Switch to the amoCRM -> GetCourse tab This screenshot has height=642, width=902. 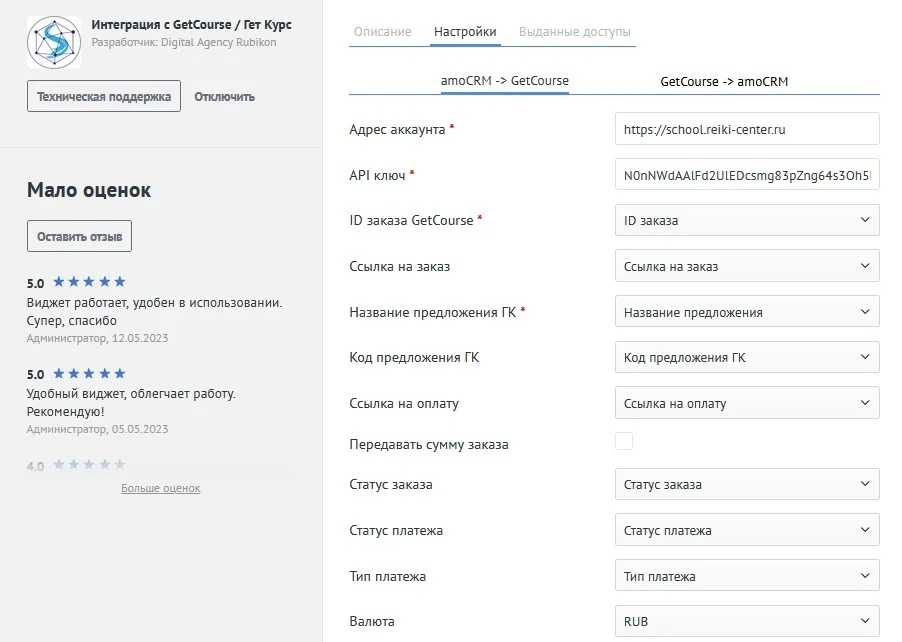505,83
